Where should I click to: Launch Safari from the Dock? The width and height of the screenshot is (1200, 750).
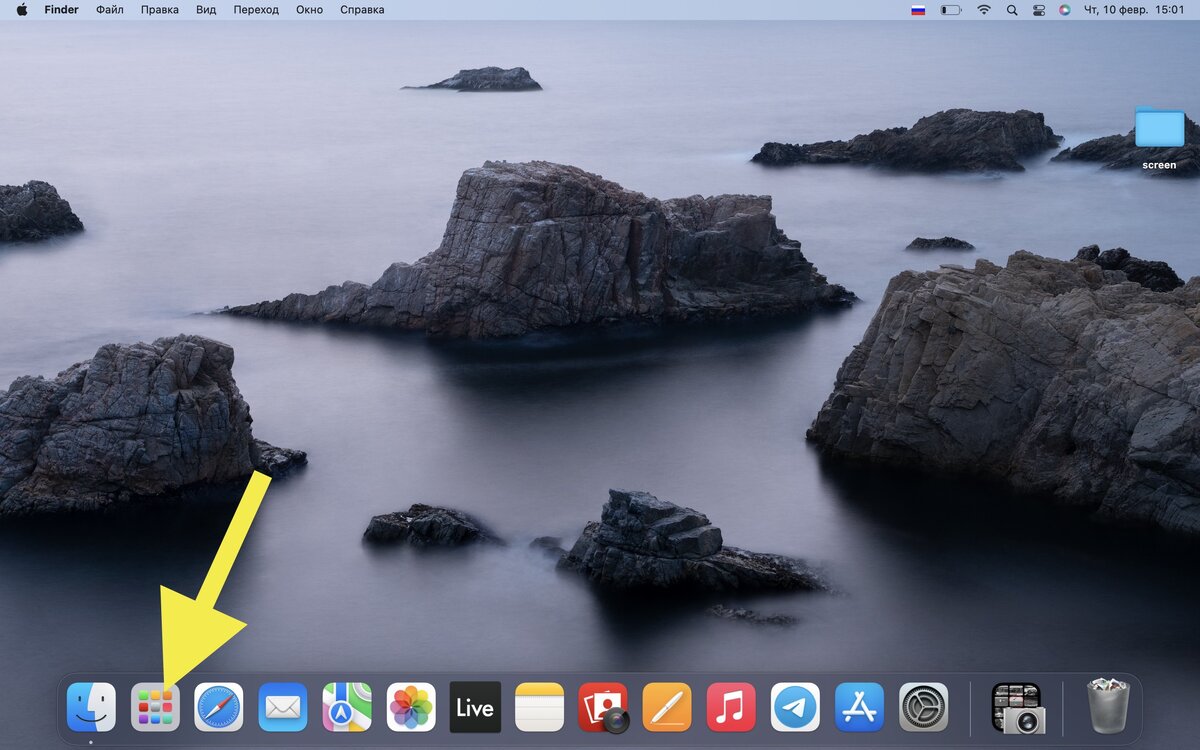tap(219, 707)
